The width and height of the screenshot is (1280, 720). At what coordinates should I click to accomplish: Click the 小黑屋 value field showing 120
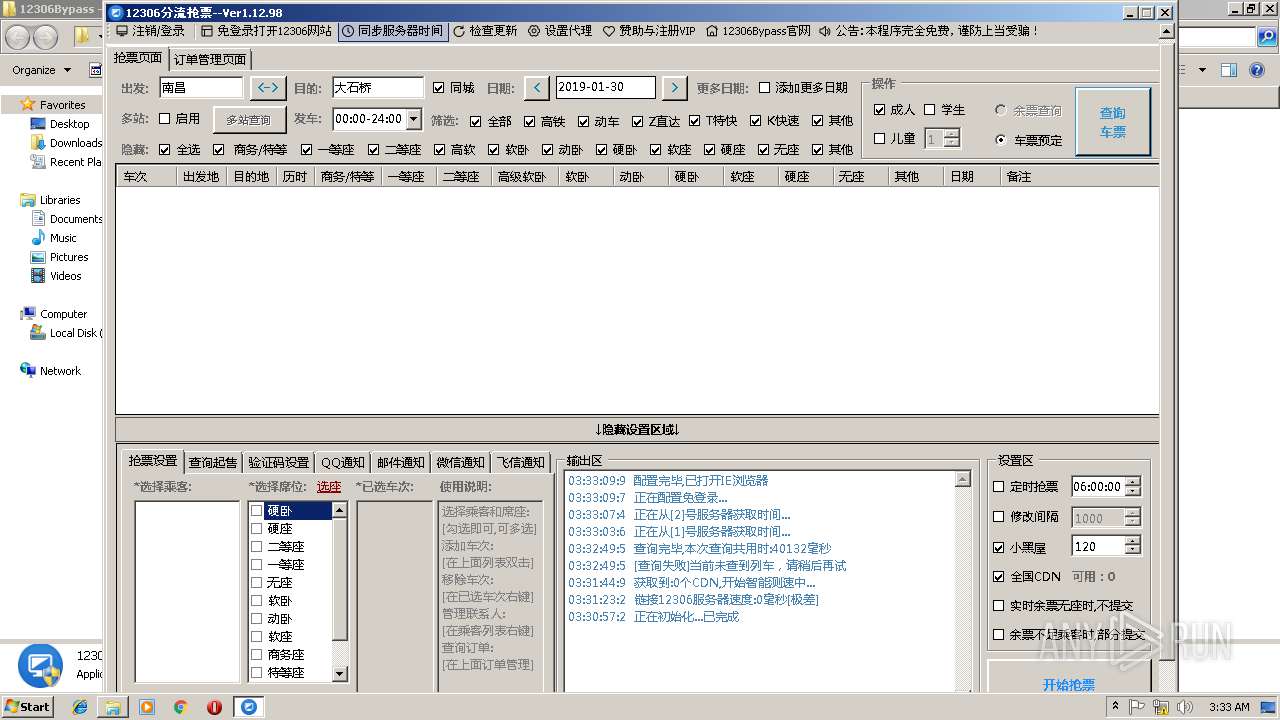(1098, 547)
